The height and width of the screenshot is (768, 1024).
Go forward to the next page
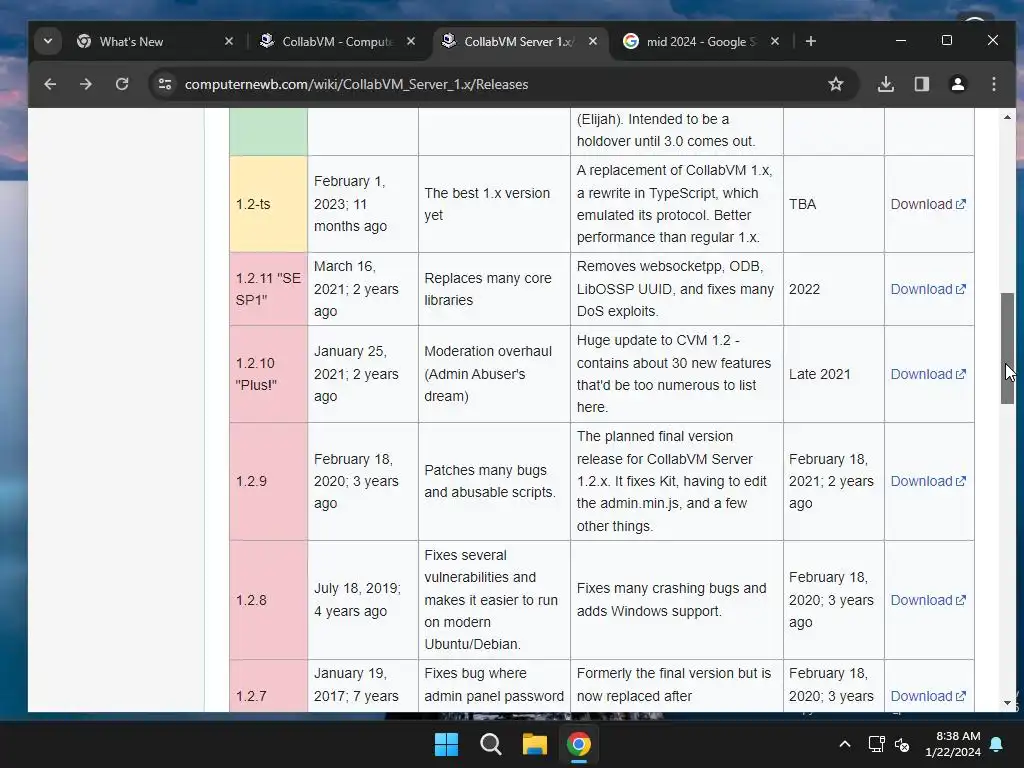coord(86,84)
